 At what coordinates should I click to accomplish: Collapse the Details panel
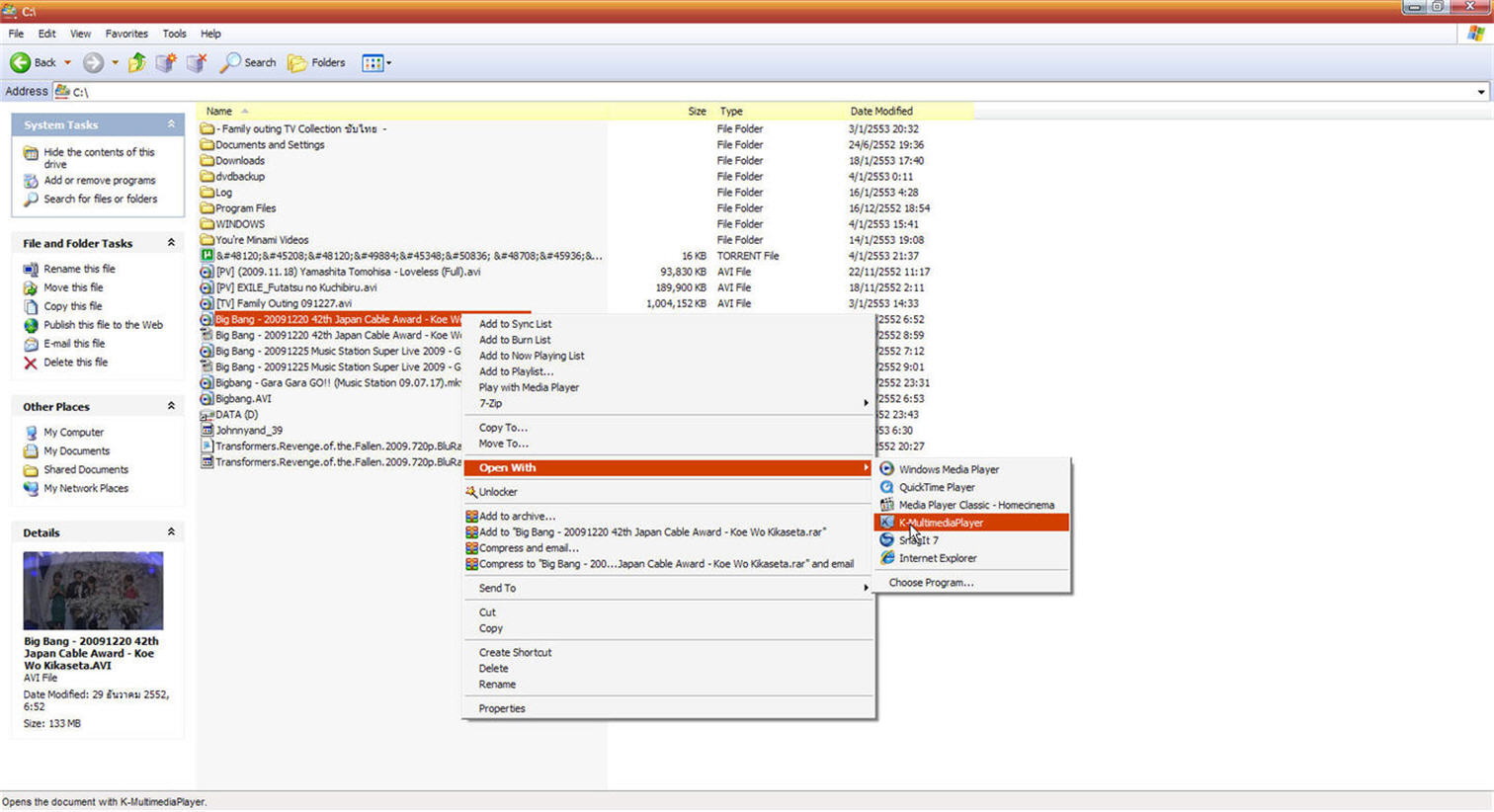(171, 531)
